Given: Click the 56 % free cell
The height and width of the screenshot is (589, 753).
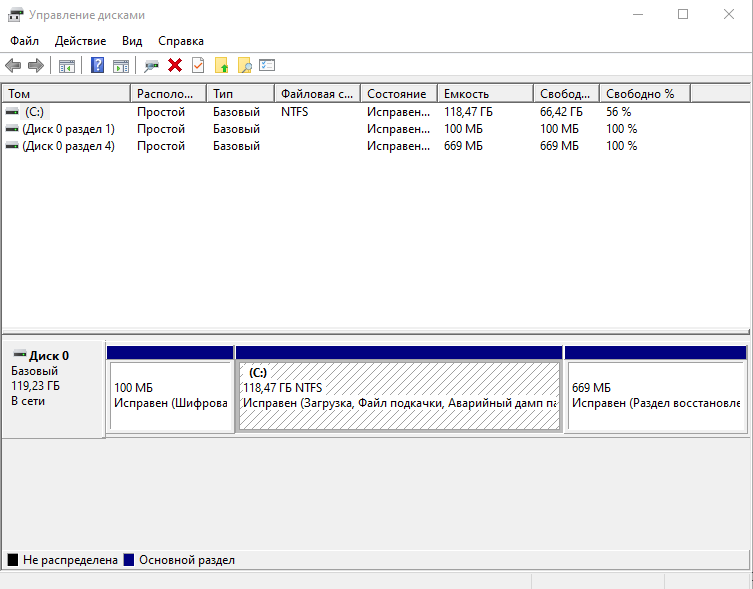Looking at the screenshot, I should coord(619,112).
